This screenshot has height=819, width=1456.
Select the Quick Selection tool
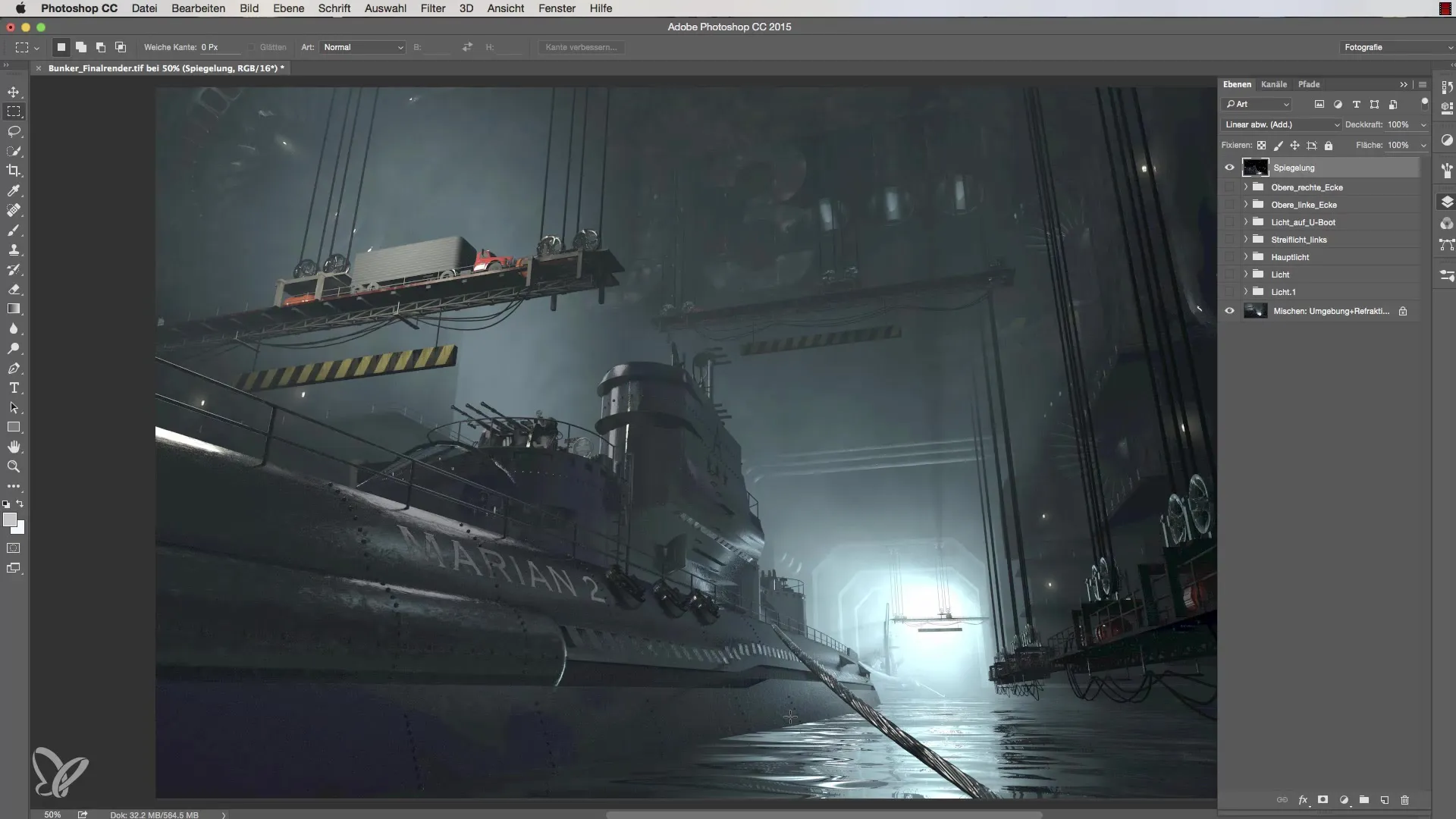(14, 151)
